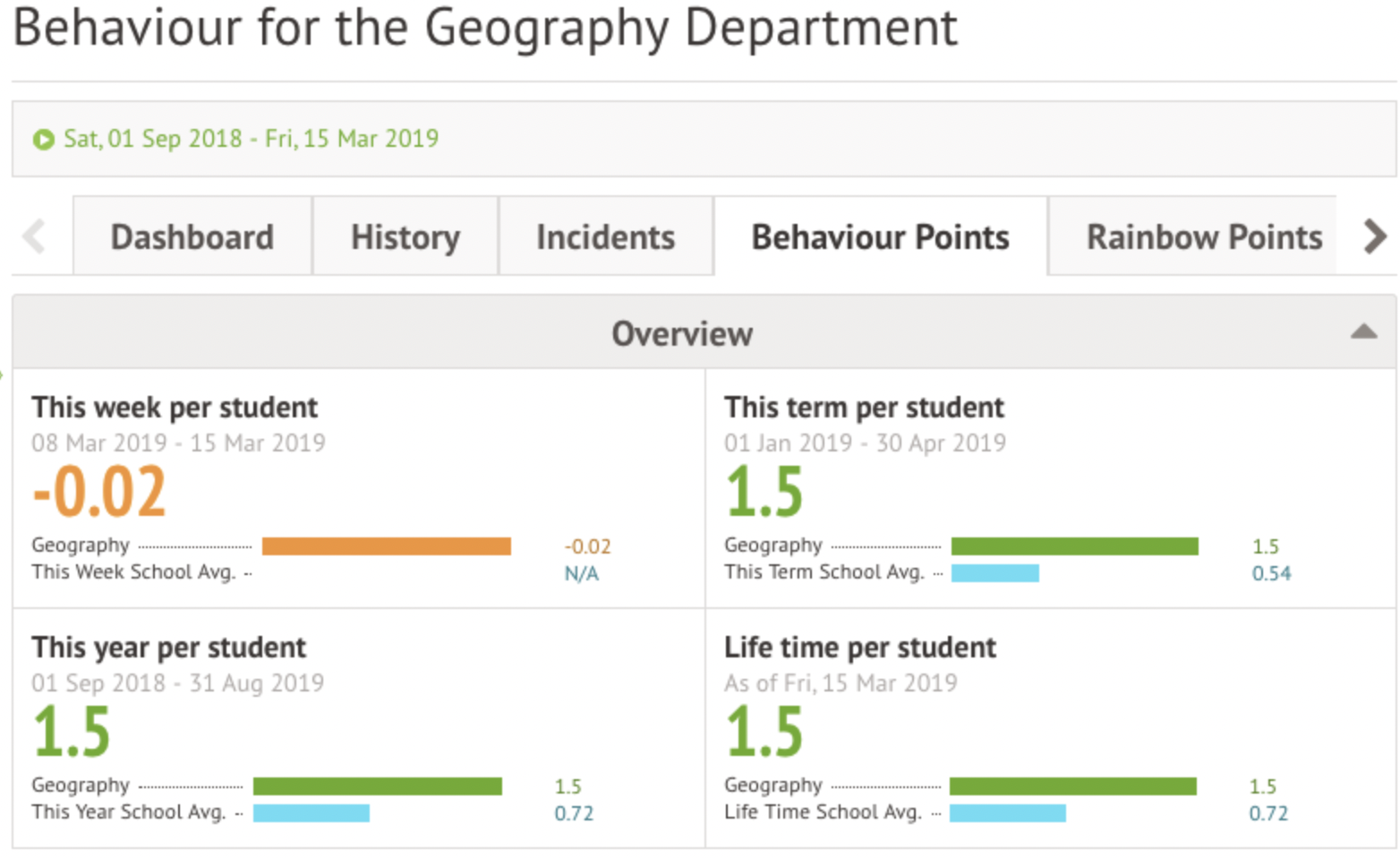Click the green date range arrow icon
1400x858 pixels.
pyautogui.click(x=43, y=140)
